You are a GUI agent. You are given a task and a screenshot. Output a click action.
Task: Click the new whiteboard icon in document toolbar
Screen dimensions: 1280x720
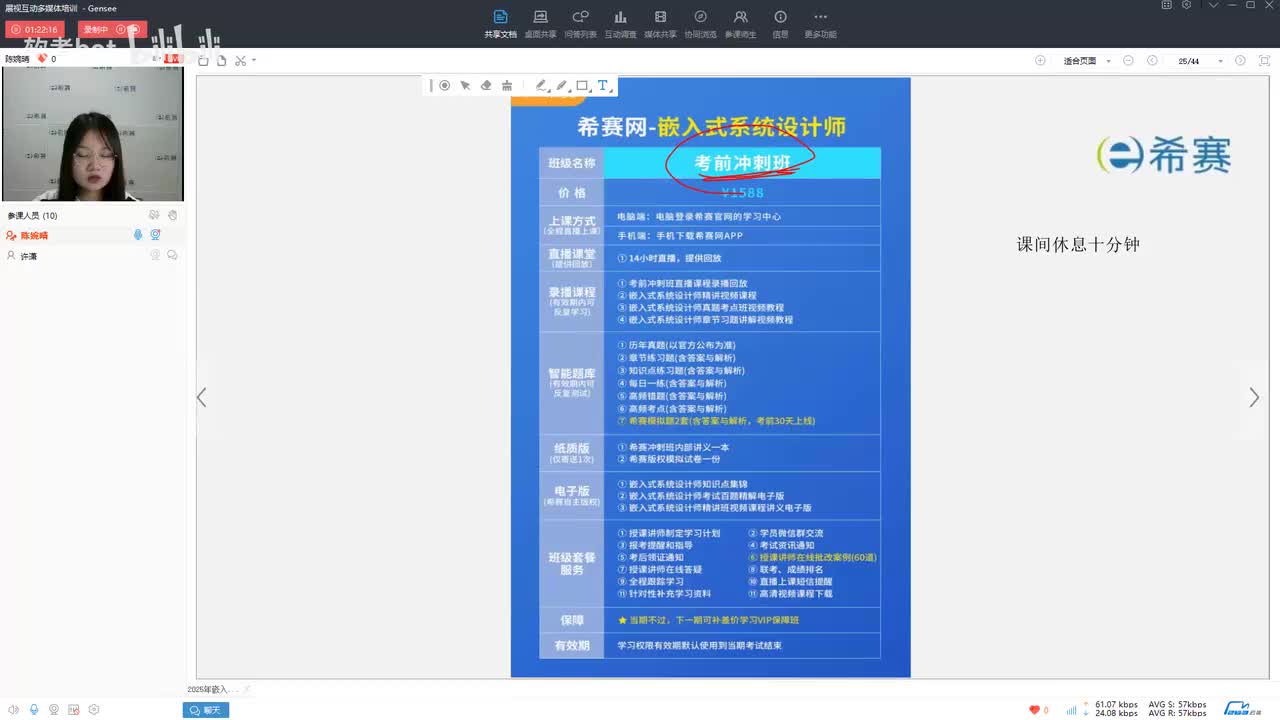203,61
